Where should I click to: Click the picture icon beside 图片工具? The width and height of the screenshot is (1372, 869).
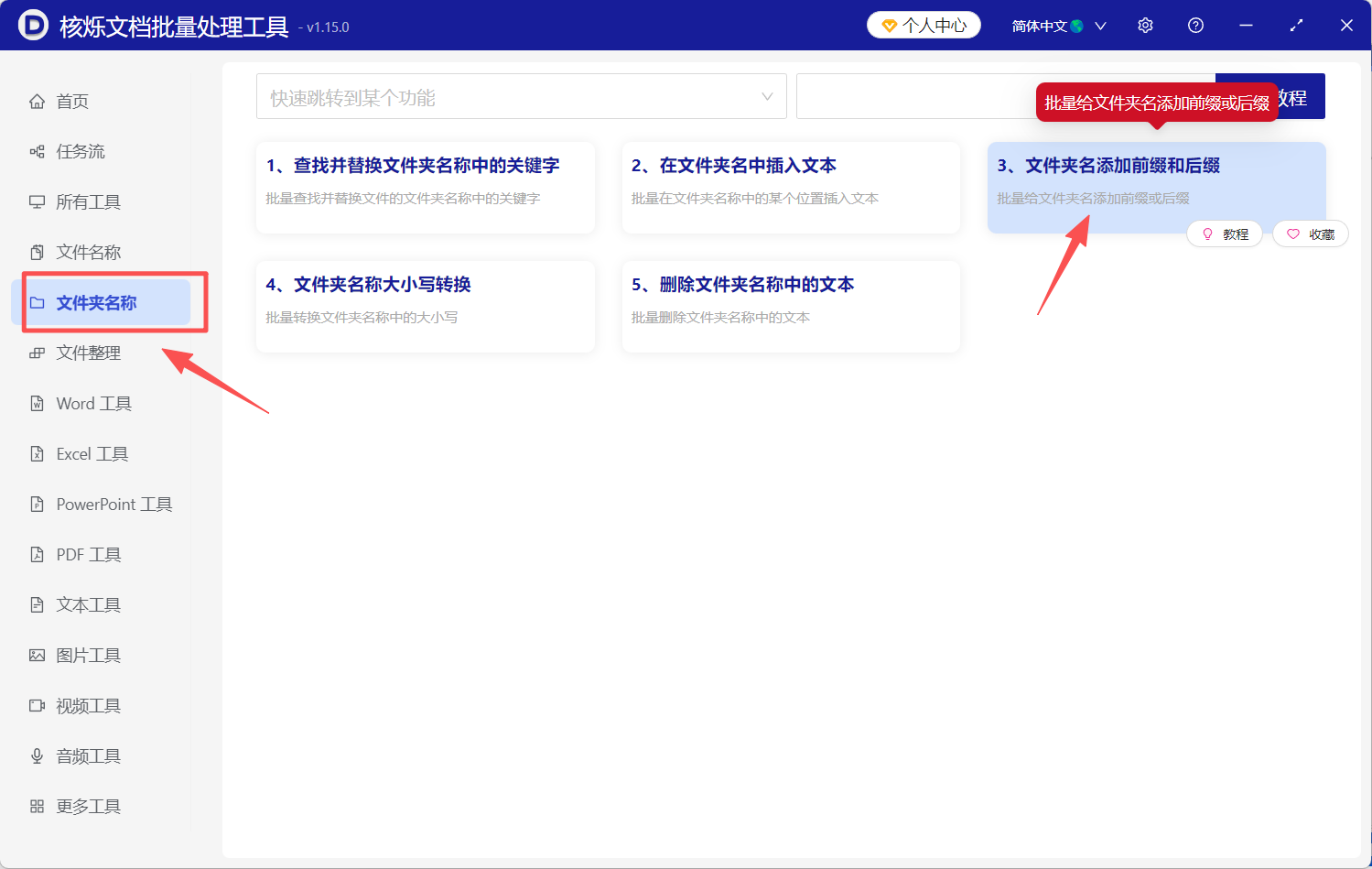37,655
